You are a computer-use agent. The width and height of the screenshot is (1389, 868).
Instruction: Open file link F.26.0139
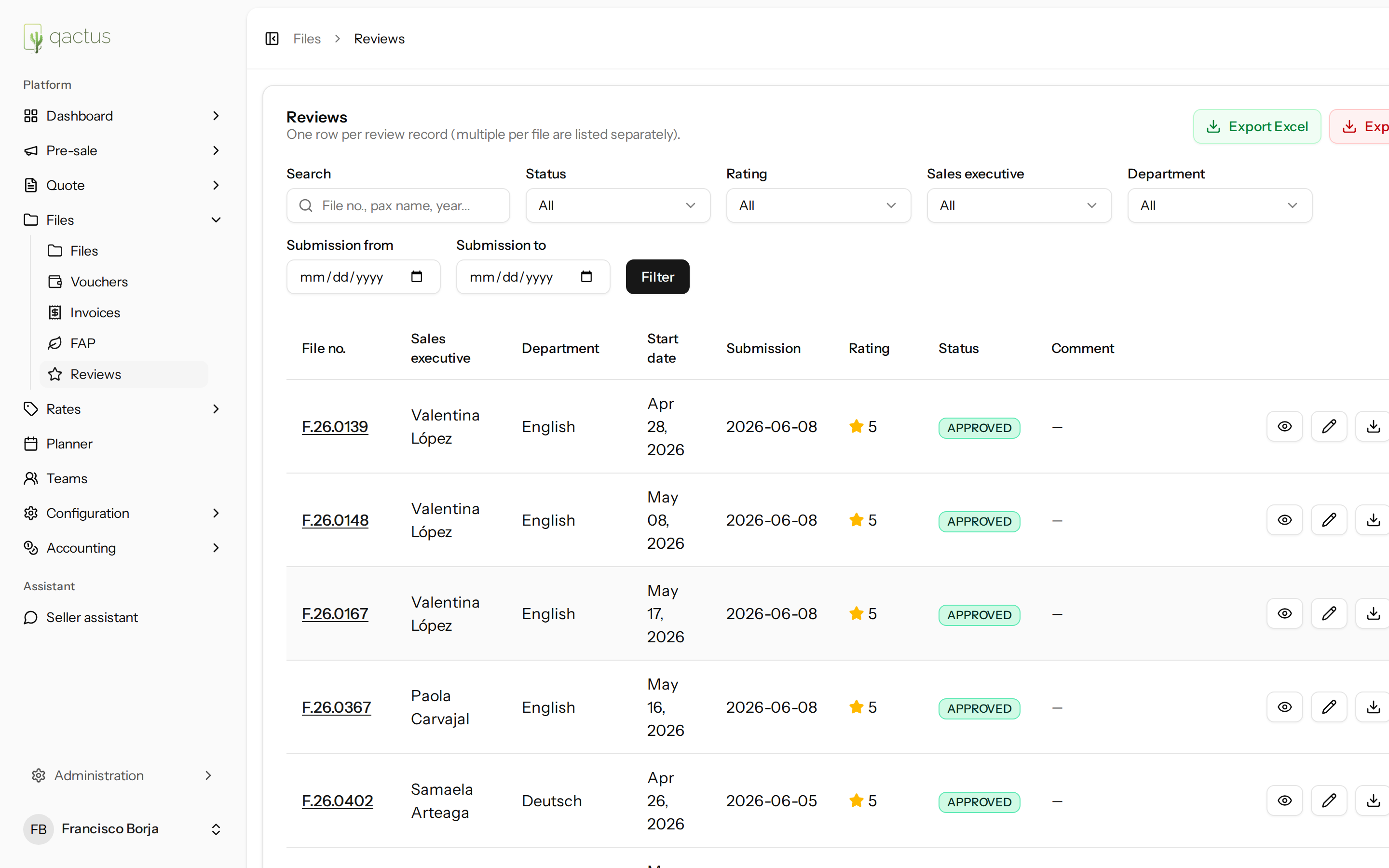coord(335,427)
